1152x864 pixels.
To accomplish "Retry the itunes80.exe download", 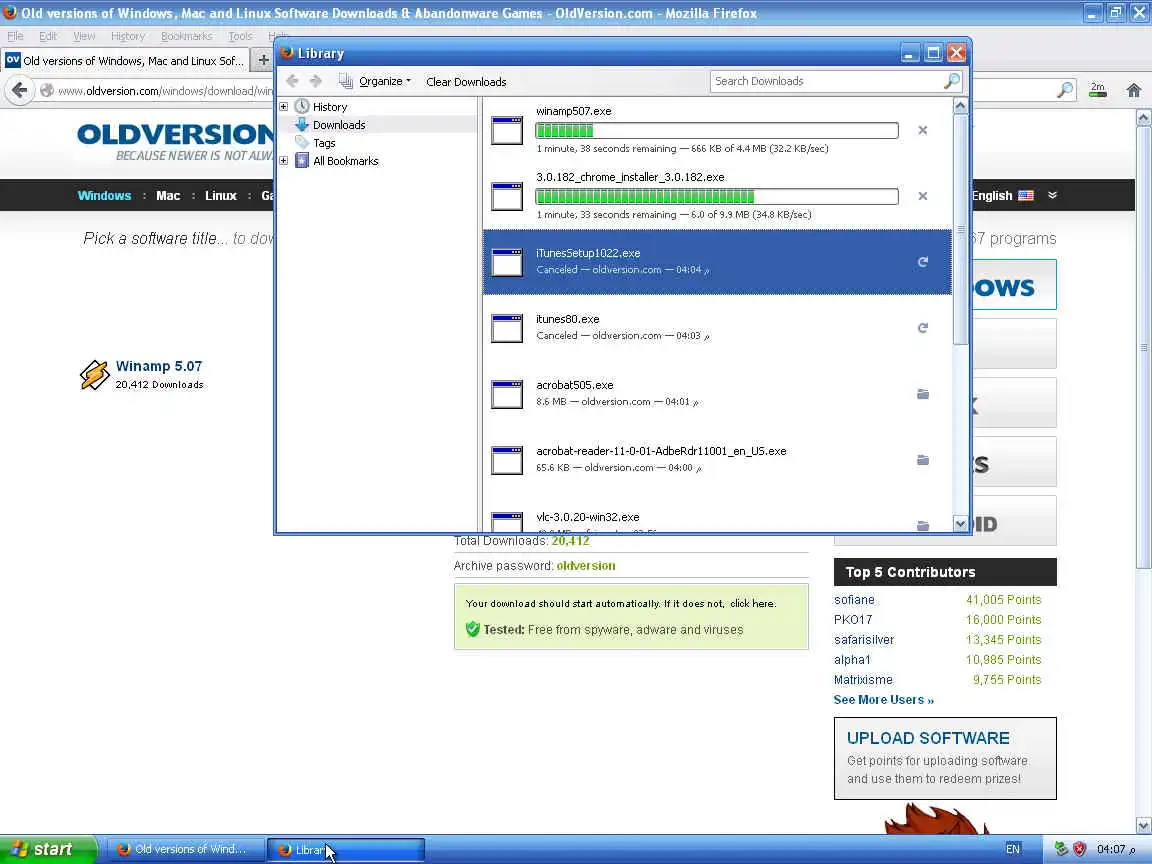I will pyautogui.click(x=923, y=328).
